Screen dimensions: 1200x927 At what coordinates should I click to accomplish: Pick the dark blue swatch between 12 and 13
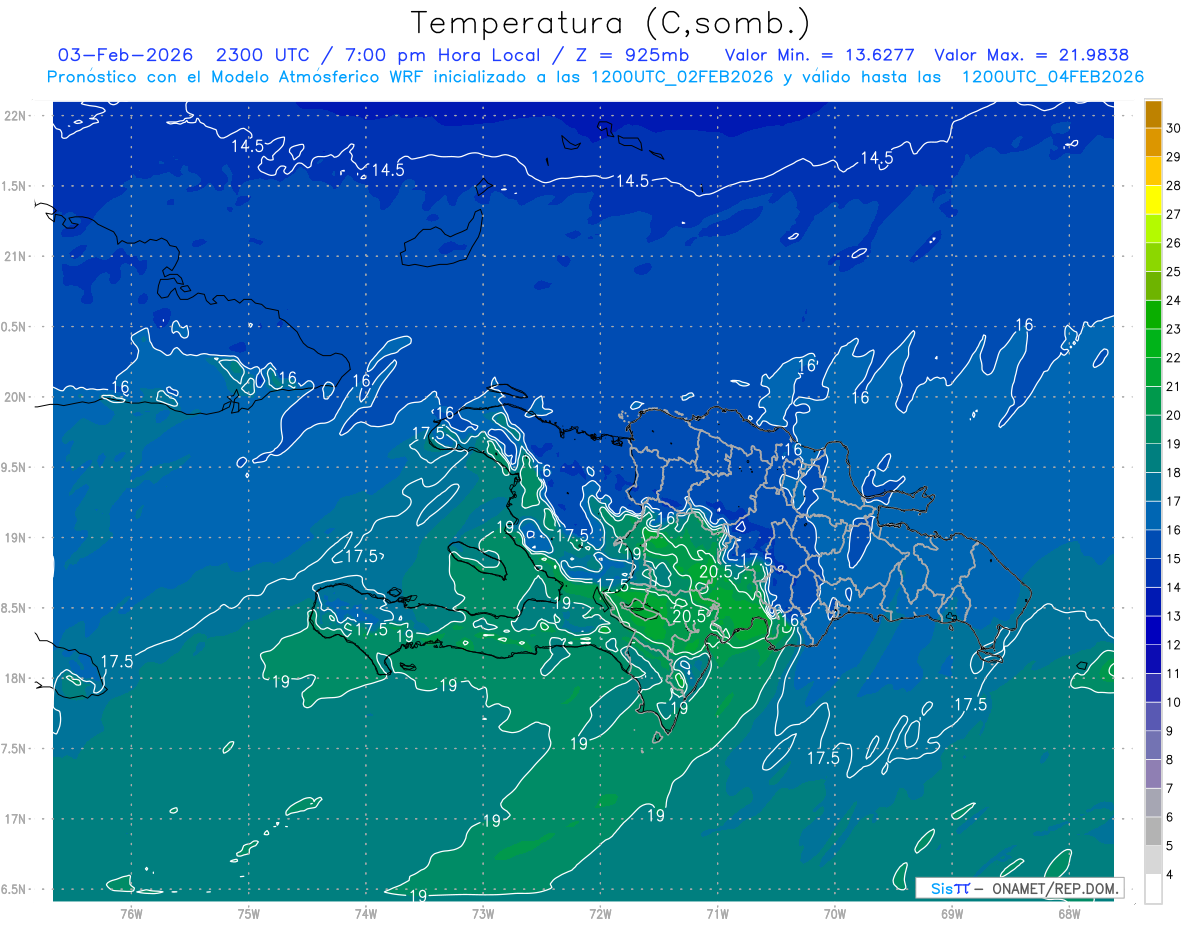pyautogui.click(x=1154, y=630)
